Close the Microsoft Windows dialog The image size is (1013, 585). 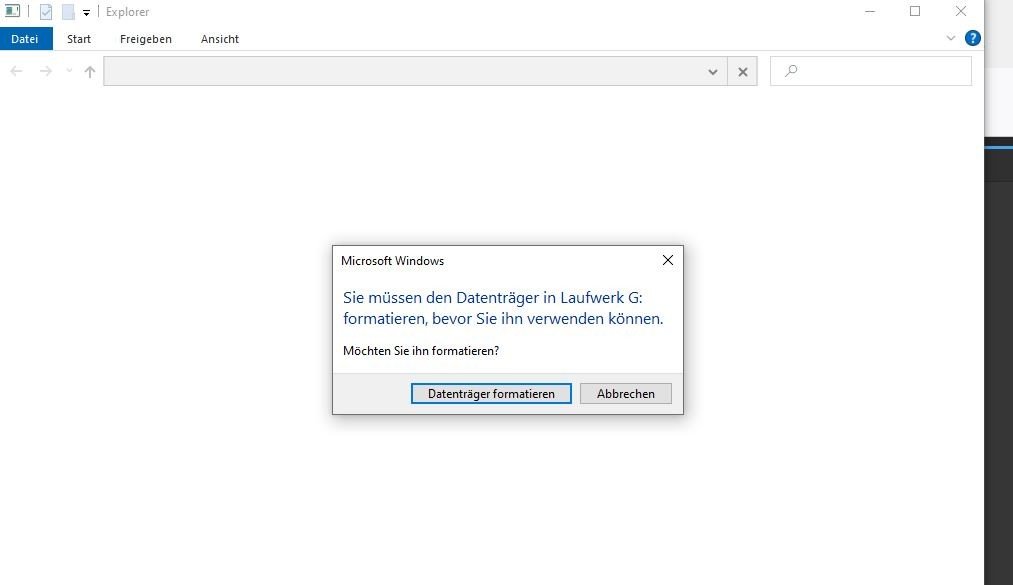point(667,260)
